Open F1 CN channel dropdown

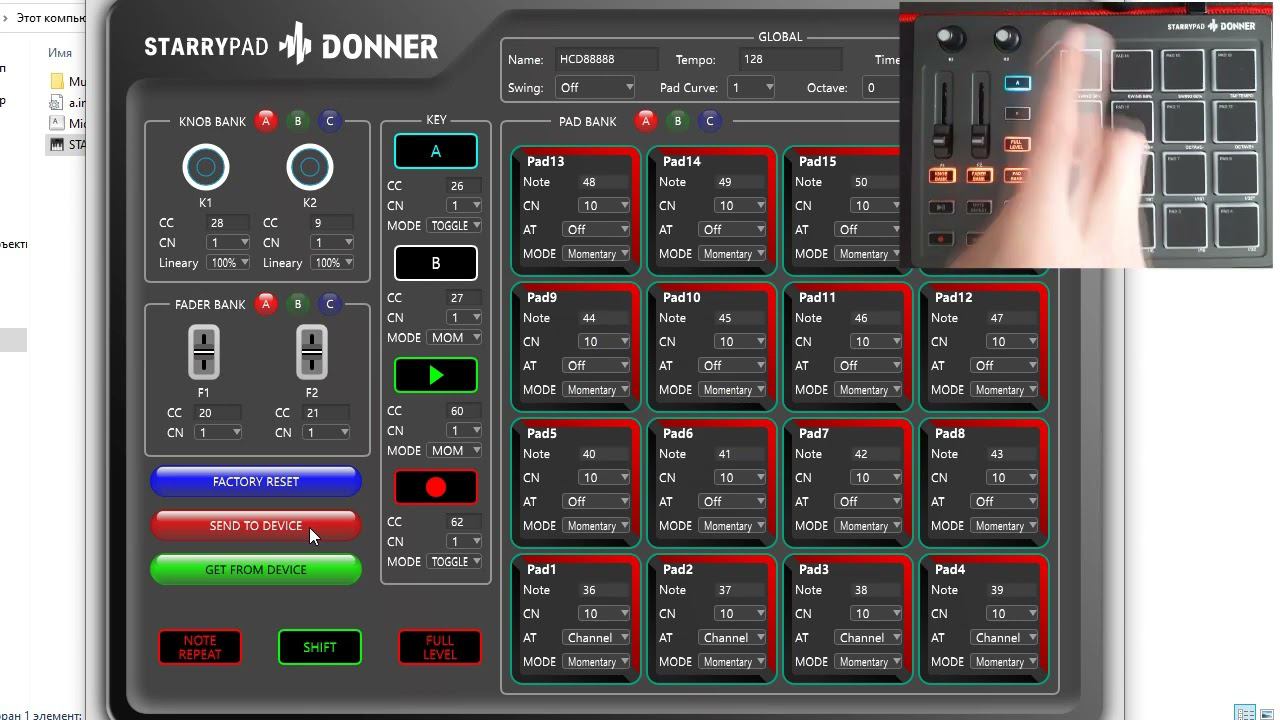[x=218, y=433]
